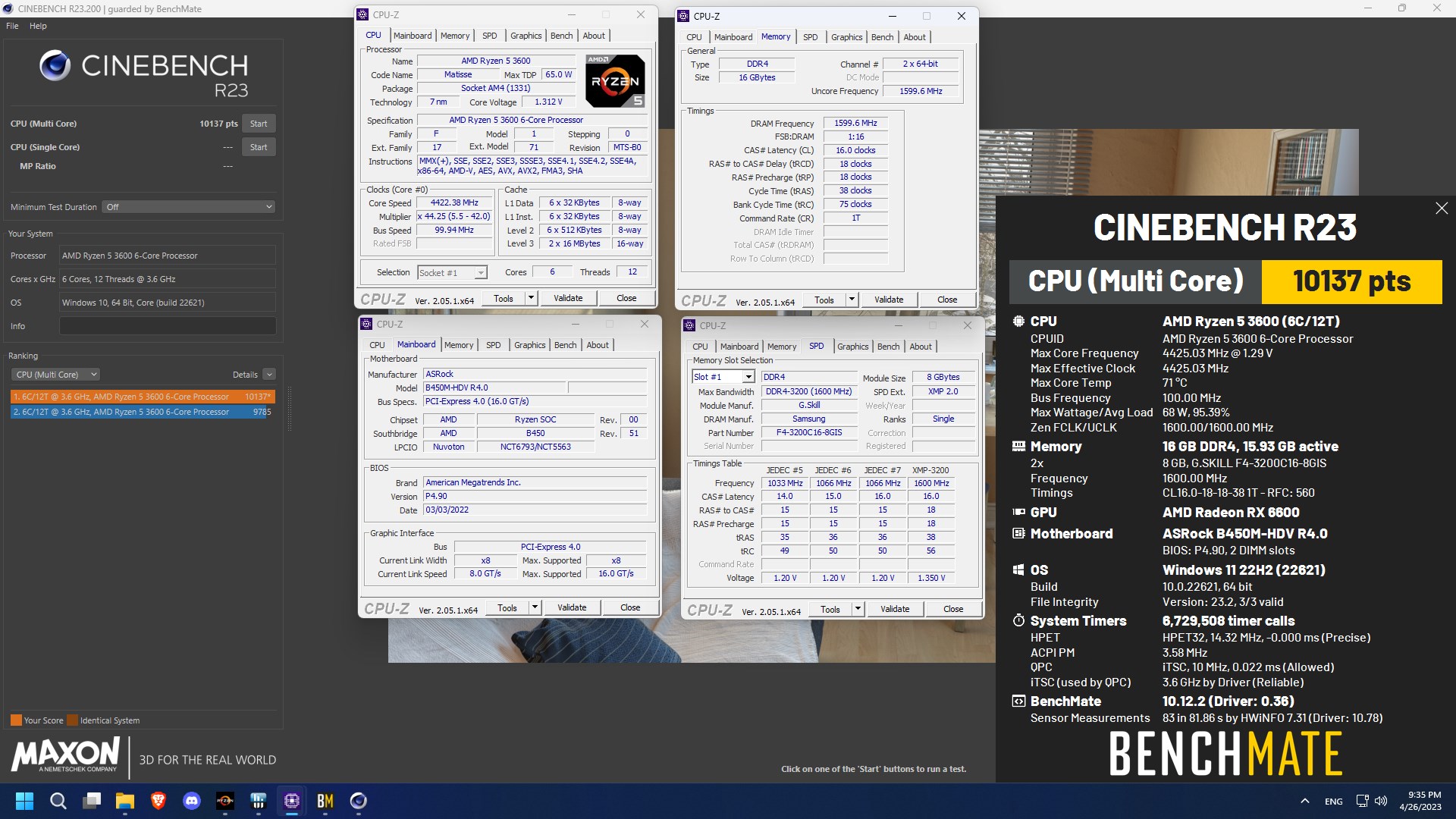Switch to Graphics tab in Mainboard window
Image resolution: width=1456 pixels, height=819 pixels.
click(529, 345)
